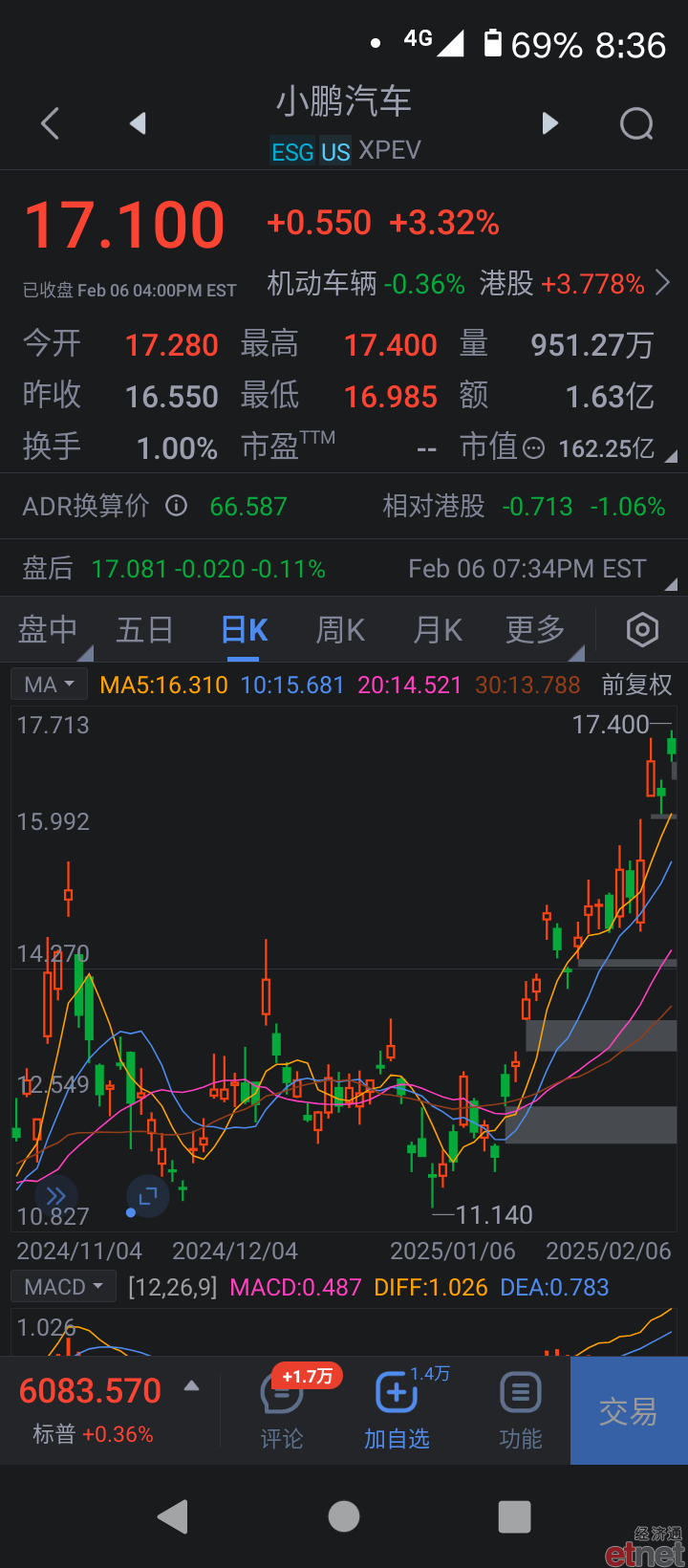
Task: Tap MA10 value 15.681
Action: pos(292,685)
